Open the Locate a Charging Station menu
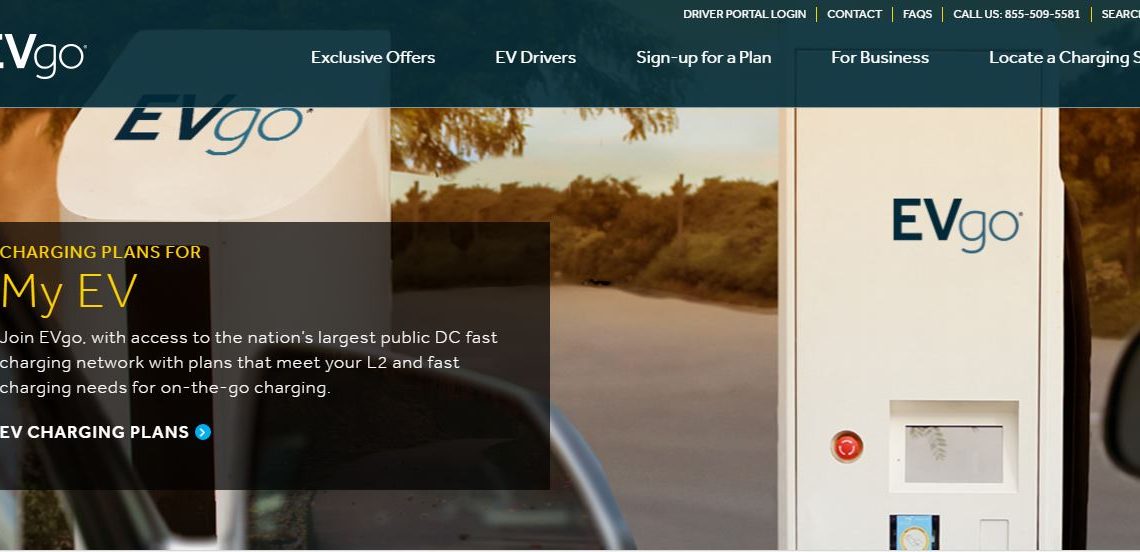 1064,57
